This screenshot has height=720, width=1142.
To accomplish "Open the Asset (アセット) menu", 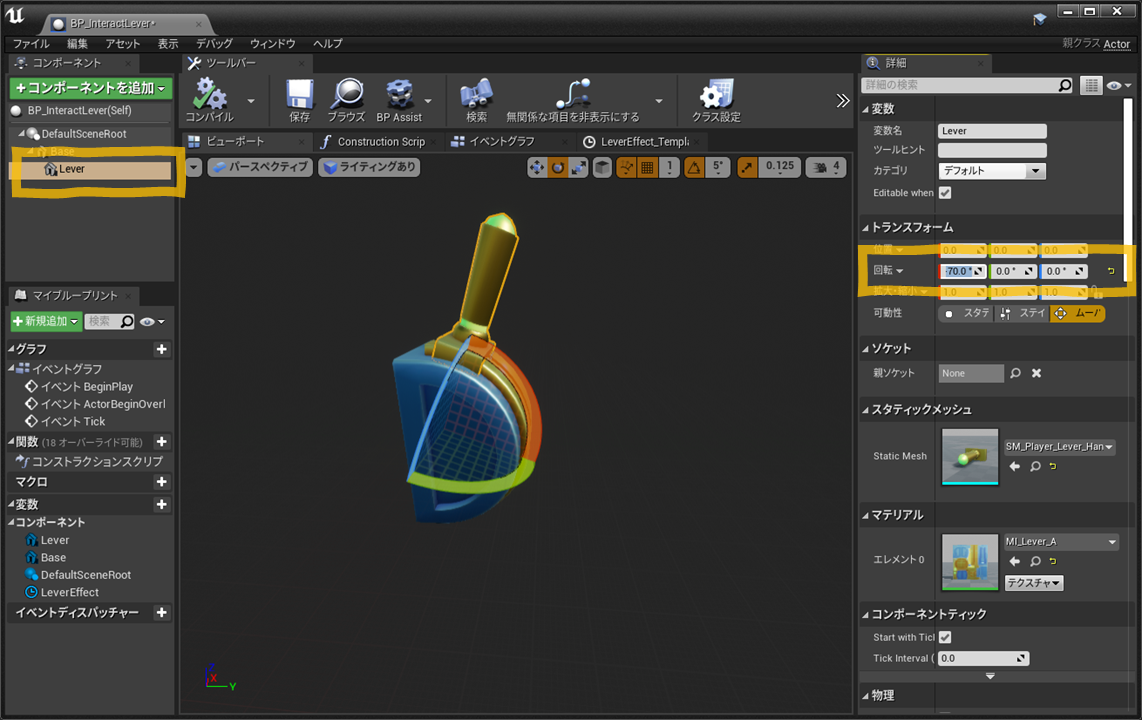I will pos(122,44).
